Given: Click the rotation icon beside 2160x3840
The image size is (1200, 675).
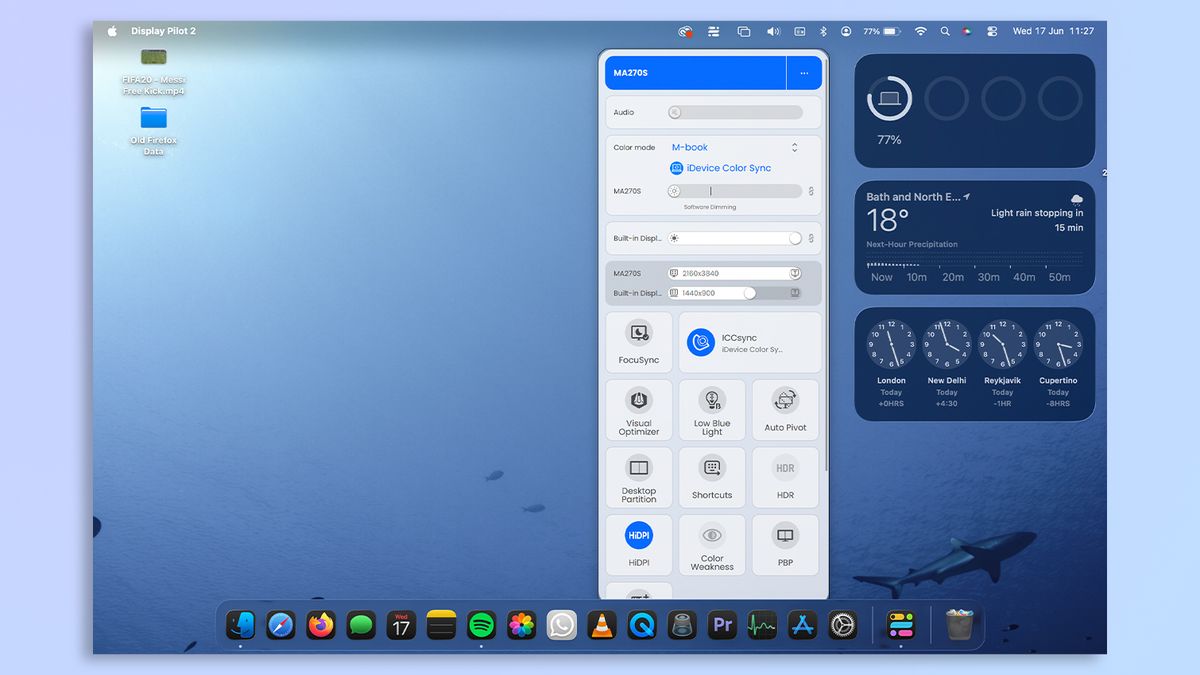Looking at the screenshot, I should [x=795, y=273].
